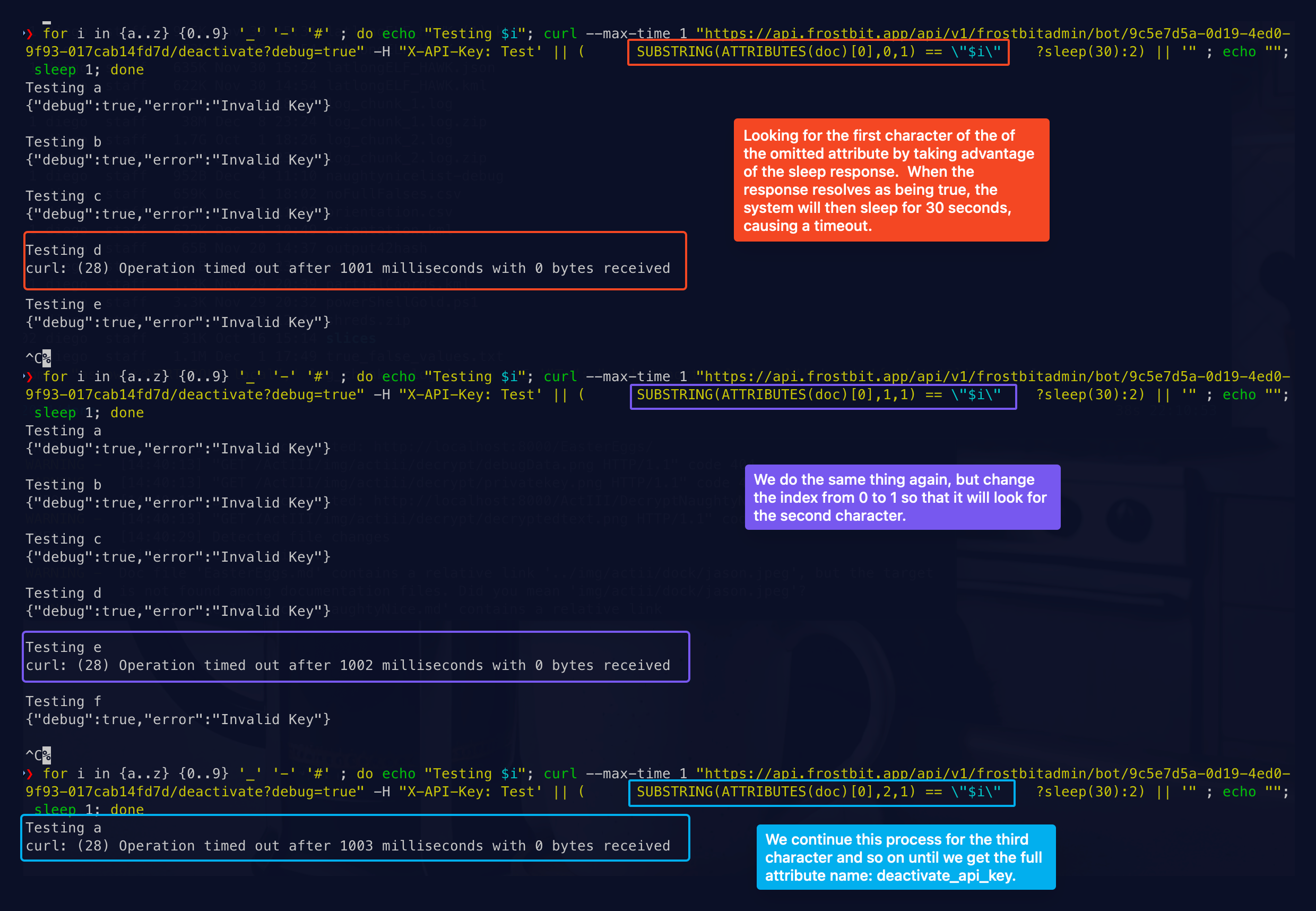
Task: Select 'Testing a' above the 1003 milliseconds timeout
Action: point(63,828)
